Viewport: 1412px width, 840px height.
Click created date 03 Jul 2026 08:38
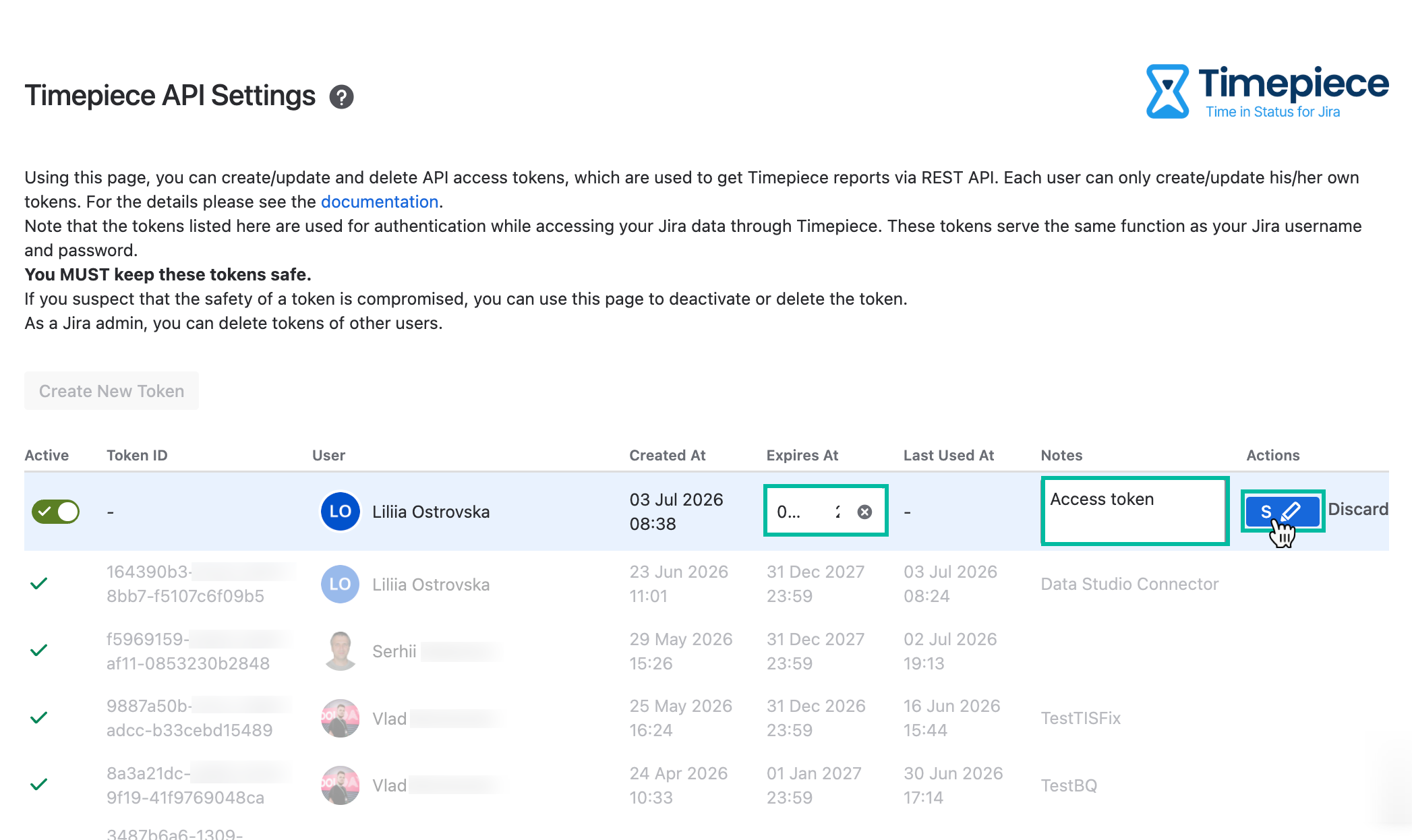pos(676,512)
